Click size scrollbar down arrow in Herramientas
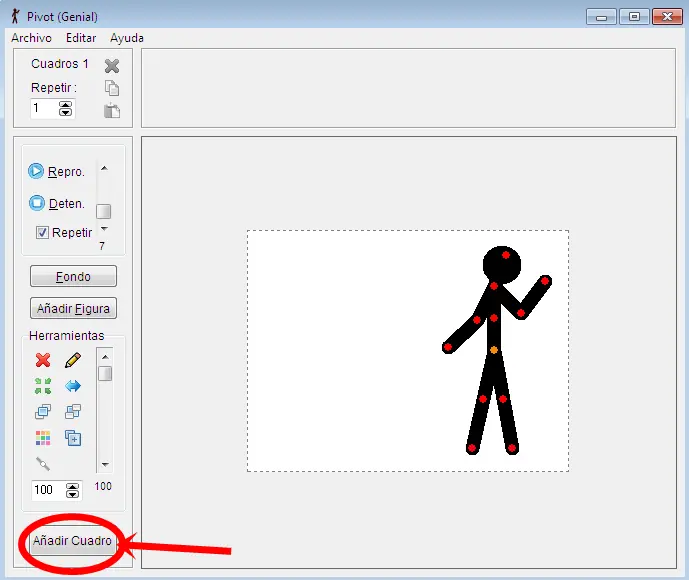 click(x=105, y=464)
